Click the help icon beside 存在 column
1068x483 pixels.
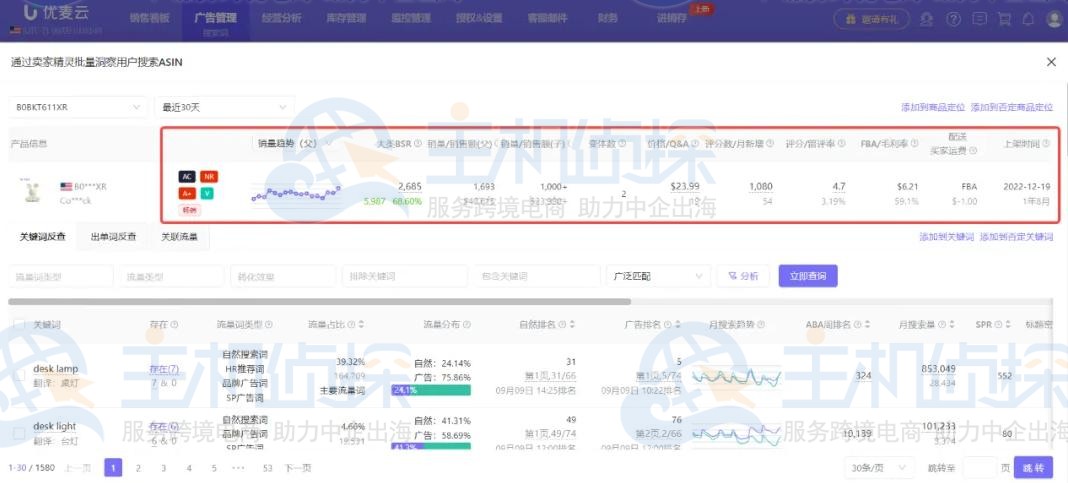pos(175,325)
